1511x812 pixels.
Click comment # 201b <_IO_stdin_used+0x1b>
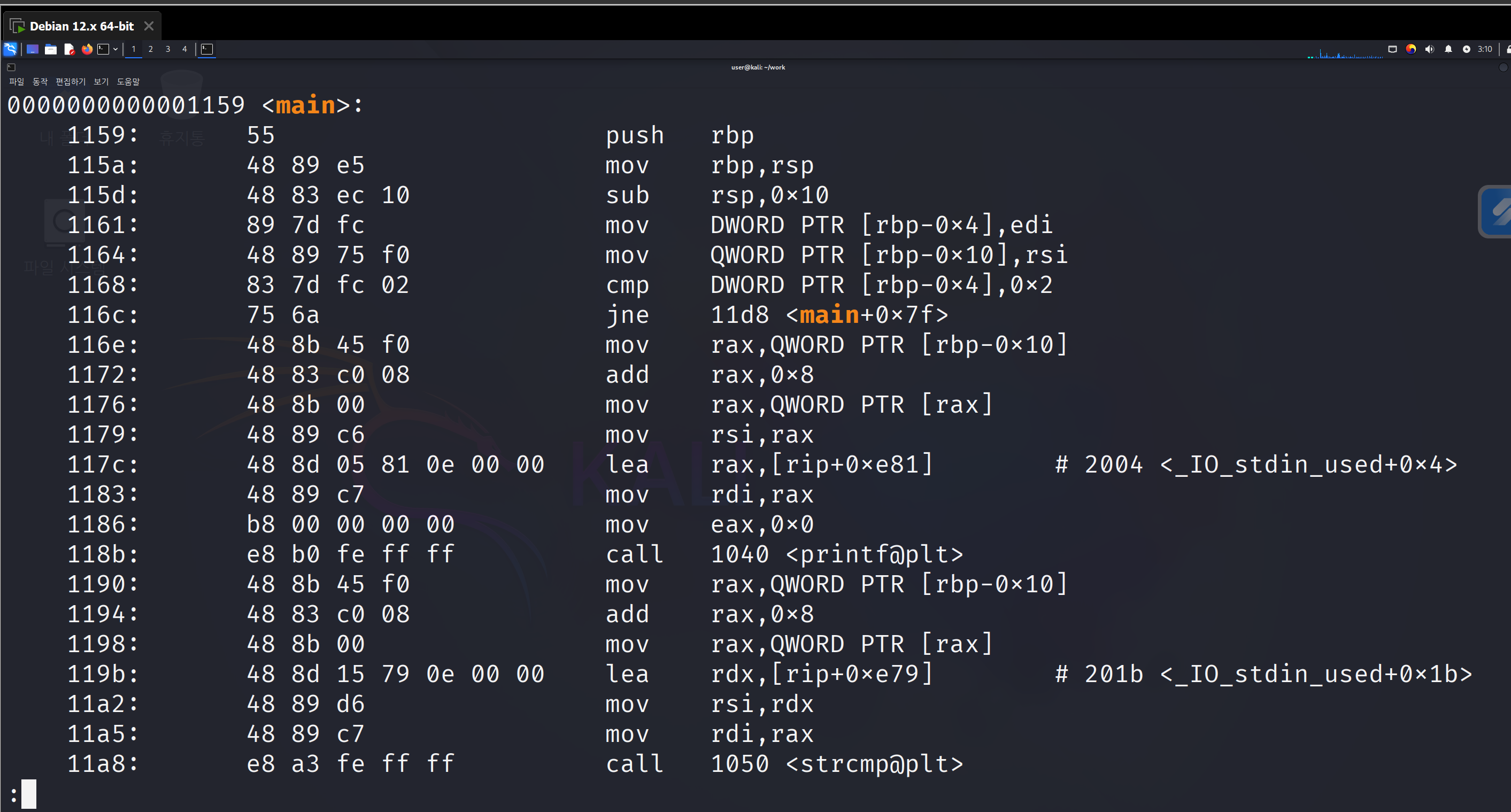[x=1263, y=674]
